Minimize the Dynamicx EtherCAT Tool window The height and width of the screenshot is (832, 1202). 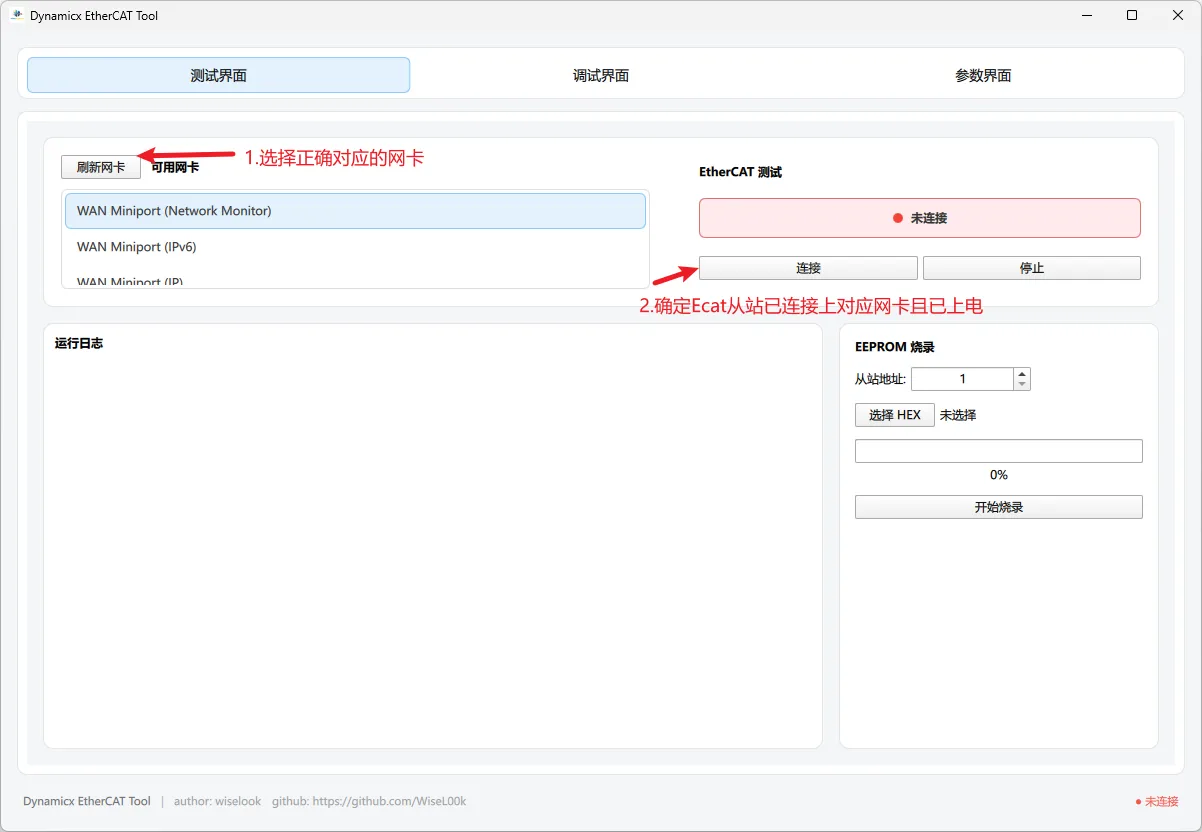[1087, 15]
